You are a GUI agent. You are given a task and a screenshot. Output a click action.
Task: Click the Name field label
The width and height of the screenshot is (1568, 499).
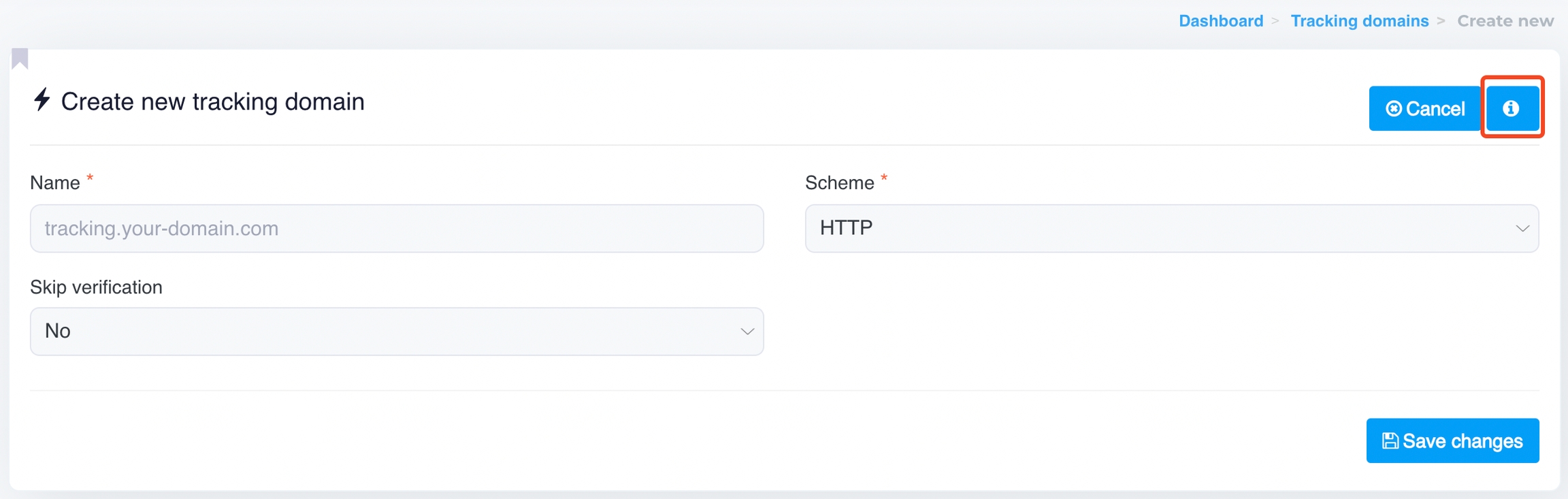tap(55, 183)
